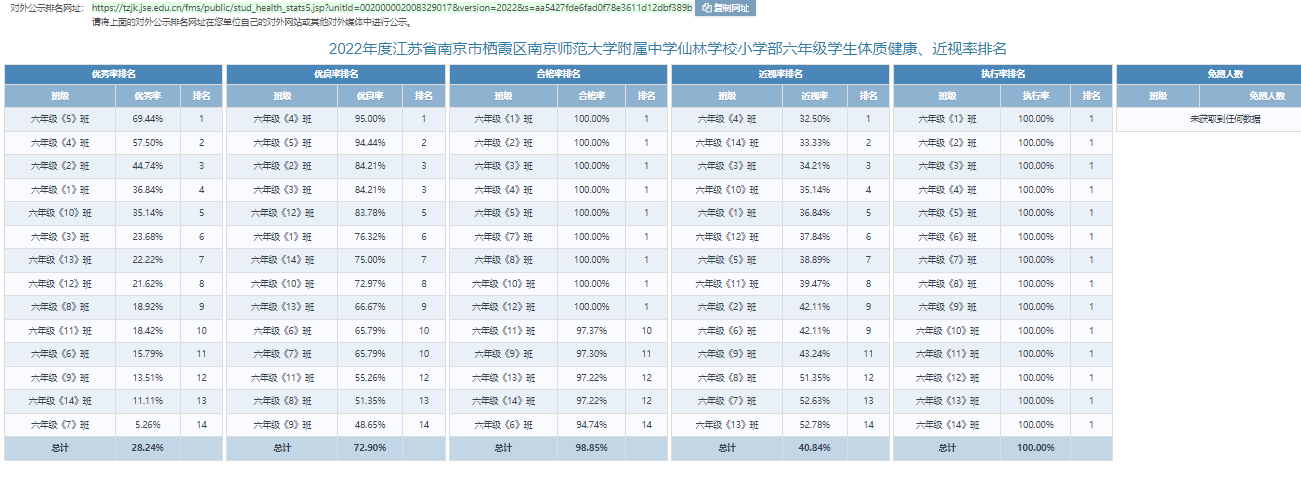Click the 43.24% myopia rate cell
This screenshot has width=1301, height=483.
click(x=813, y=354)
